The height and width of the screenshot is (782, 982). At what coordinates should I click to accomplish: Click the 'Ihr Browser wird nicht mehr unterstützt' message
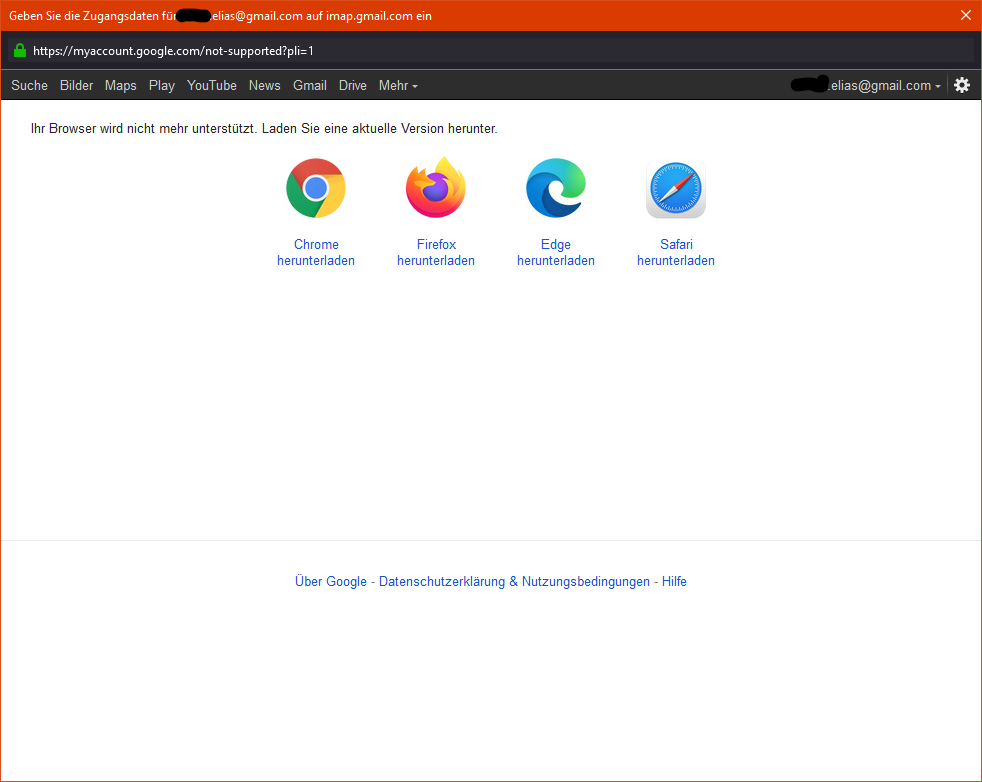(264, 128)
